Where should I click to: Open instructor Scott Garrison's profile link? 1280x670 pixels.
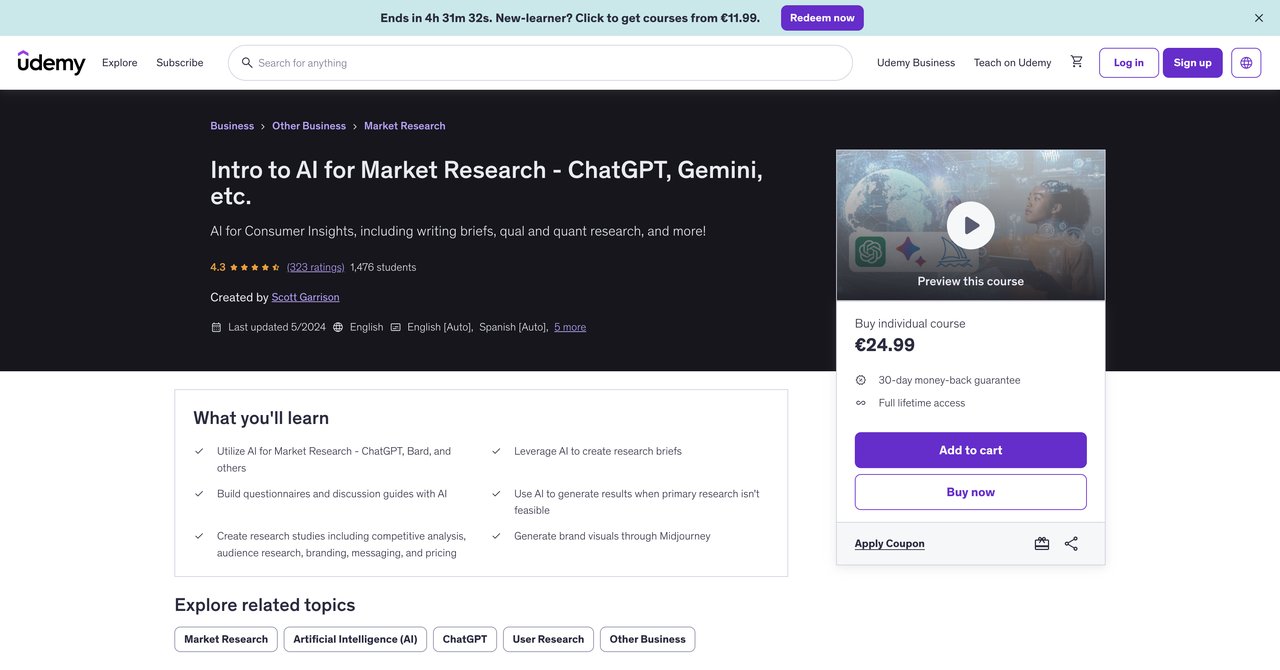click(x=306, y=298)
